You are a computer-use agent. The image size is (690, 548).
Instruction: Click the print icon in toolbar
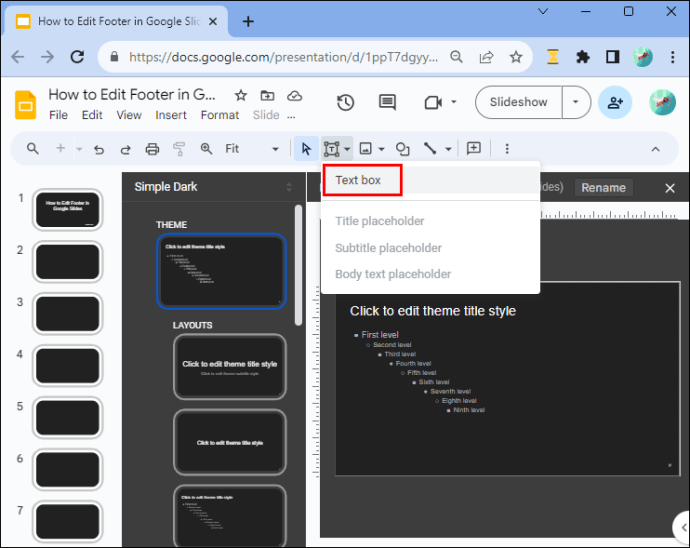coord(152,149)
